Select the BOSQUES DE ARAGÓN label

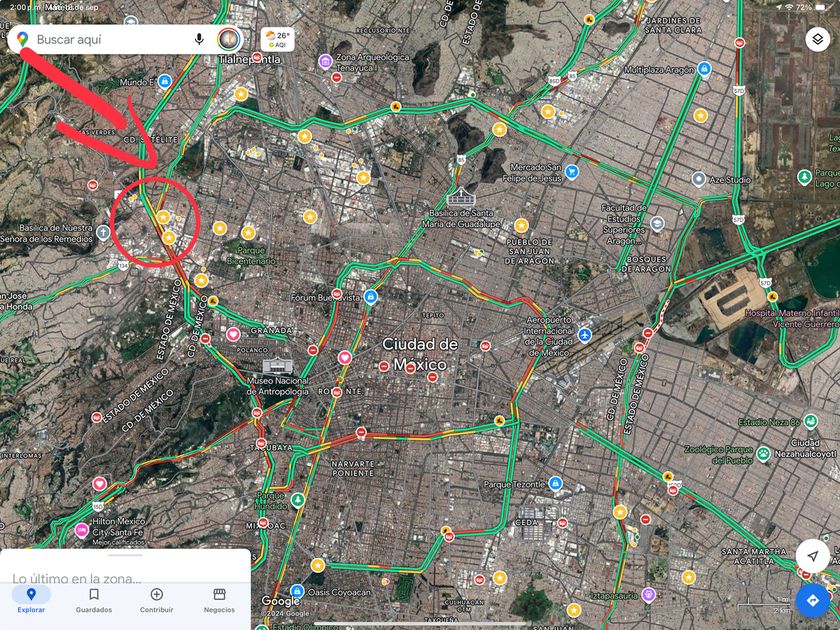point(646,264)
